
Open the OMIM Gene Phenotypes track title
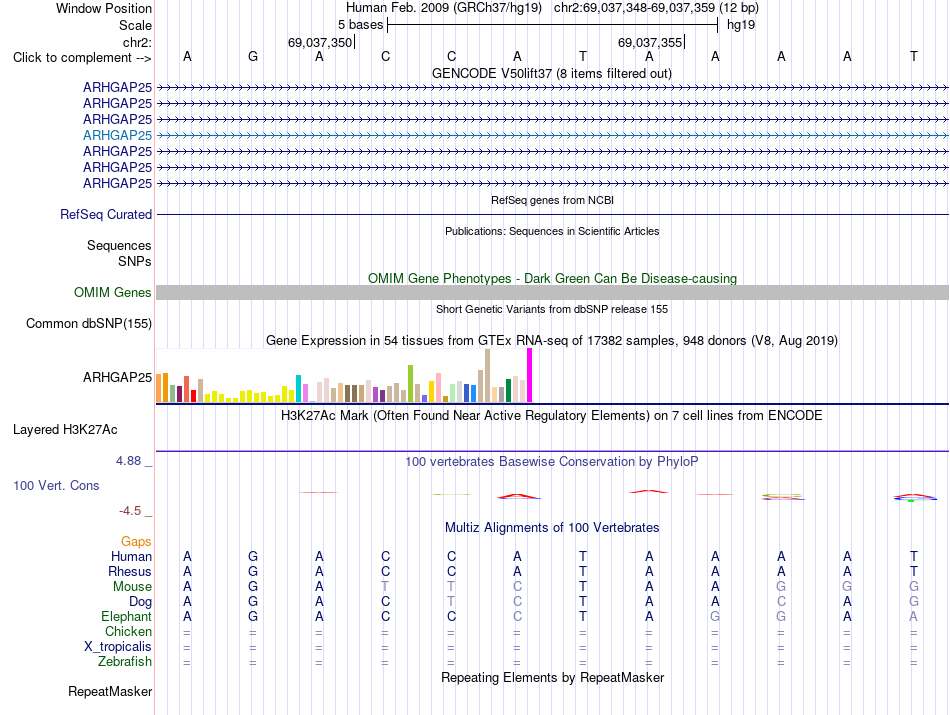point(552,278)
